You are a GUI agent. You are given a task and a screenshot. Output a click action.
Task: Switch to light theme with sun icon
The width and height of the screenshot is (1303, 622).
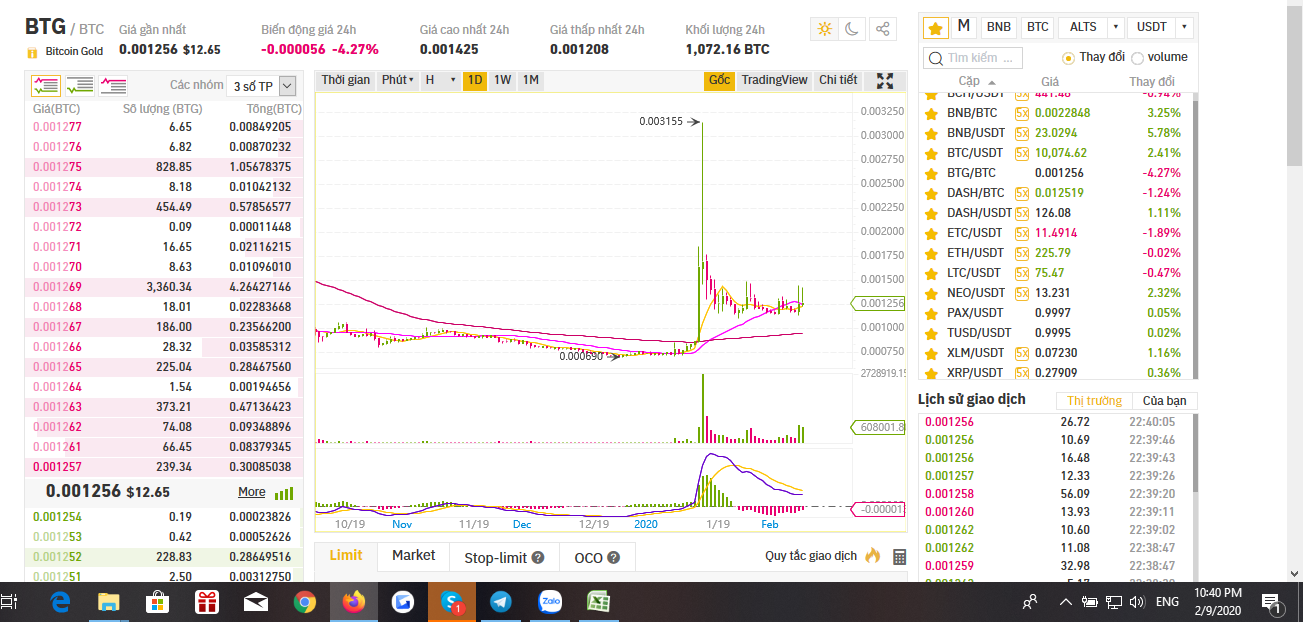pyautogui.click(x=825, y=29)
